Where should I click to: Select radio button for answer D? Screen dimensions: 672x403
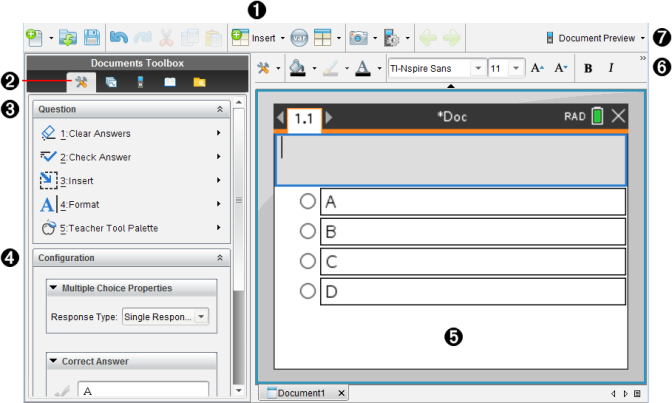pyautogui.click(x=308, y=292)
